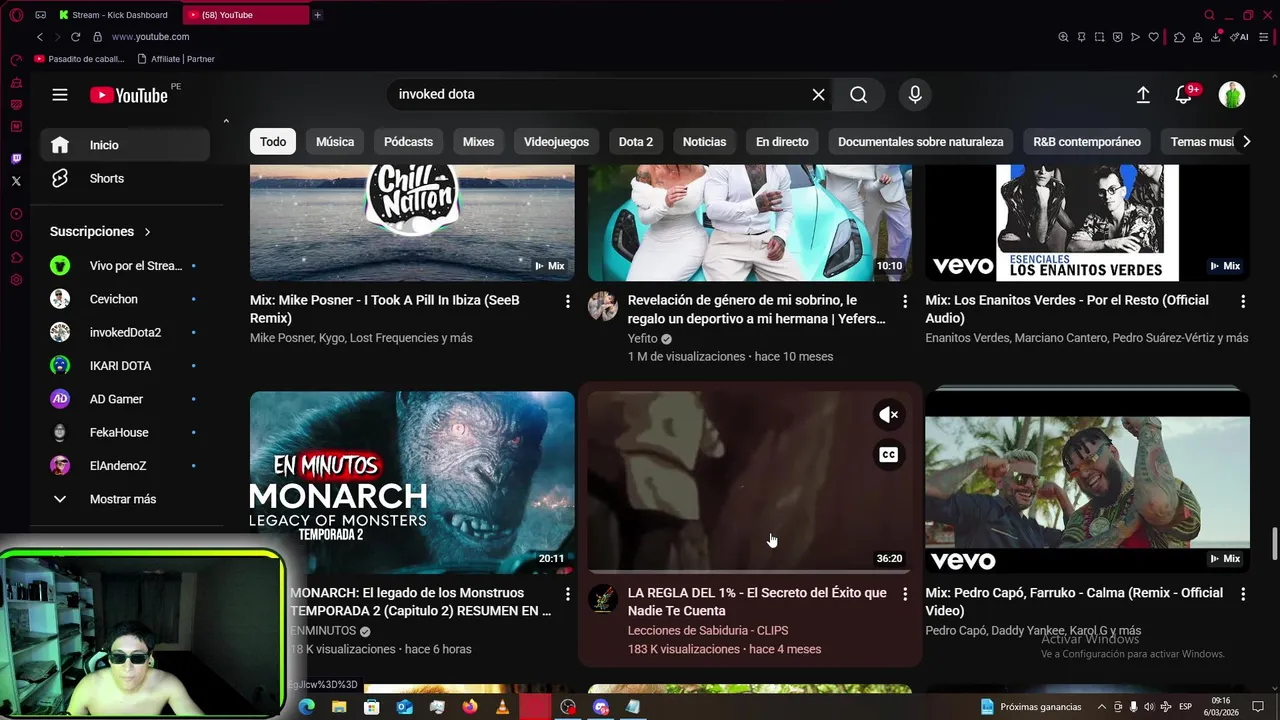Open Pasadito de caball... bookmark

click(79, 59)
